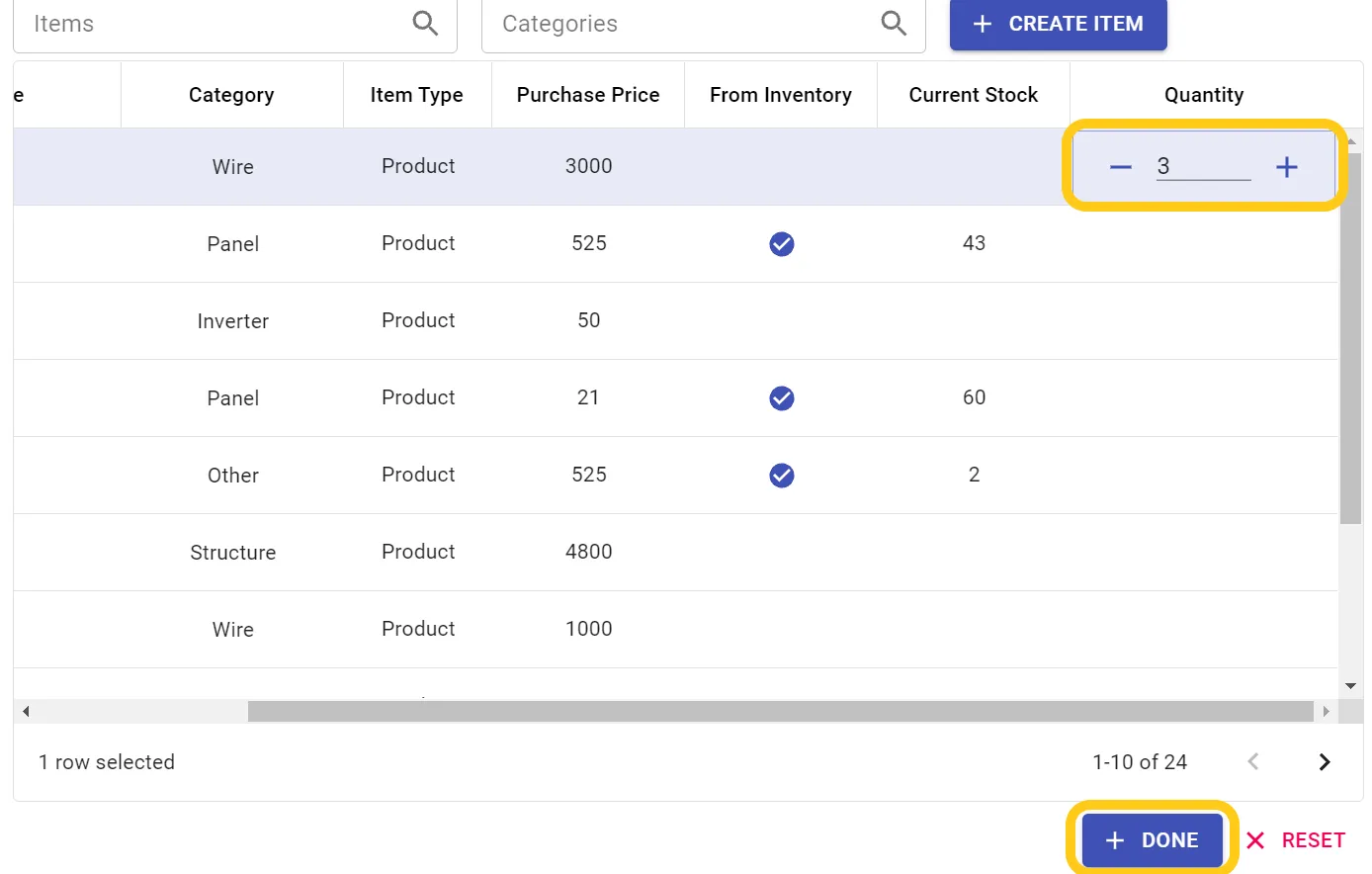Sort by Purchase Price column header

[587, 95]
